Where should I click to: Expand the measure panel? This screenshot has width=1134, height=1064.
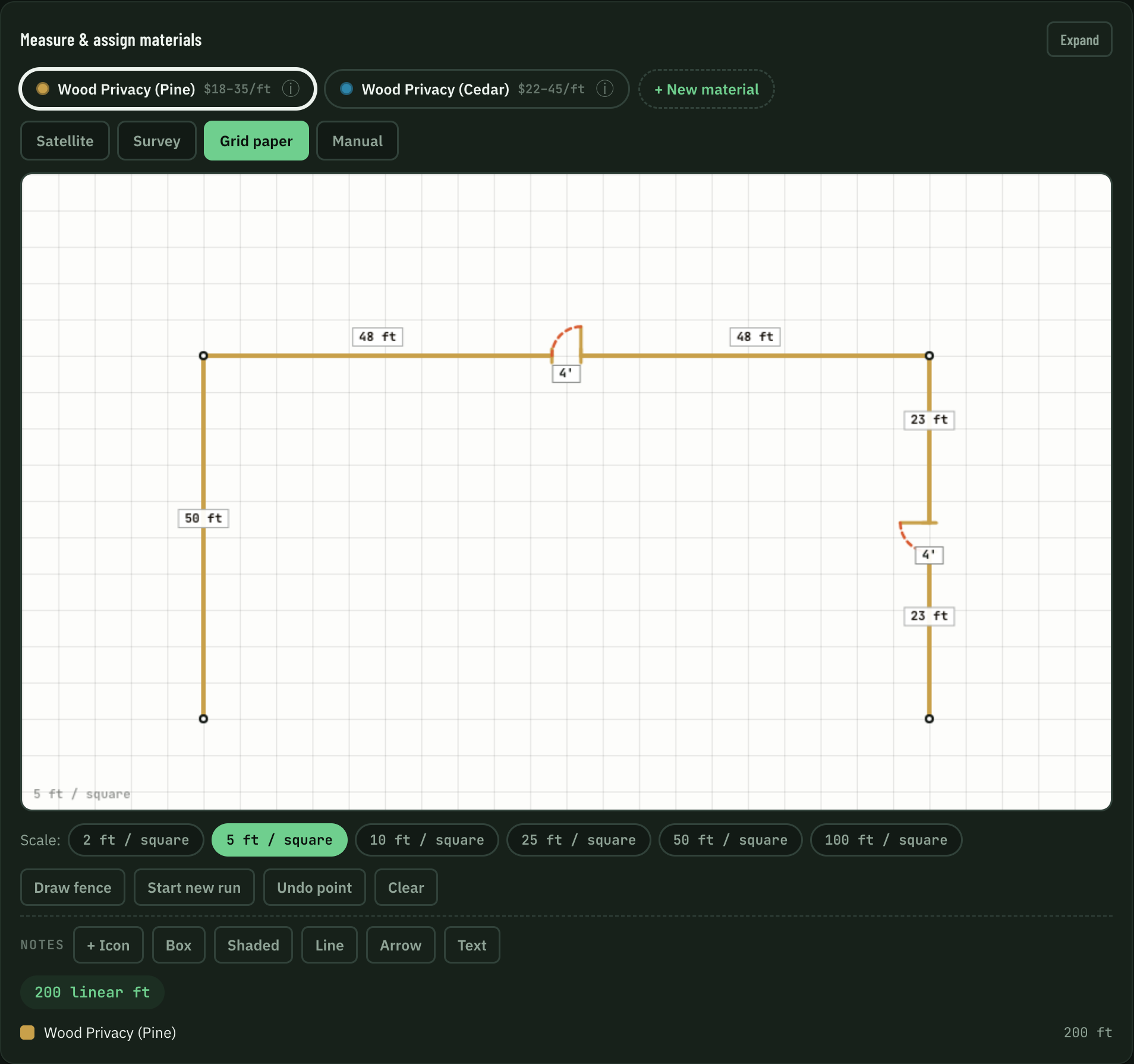pos(1079,40)
